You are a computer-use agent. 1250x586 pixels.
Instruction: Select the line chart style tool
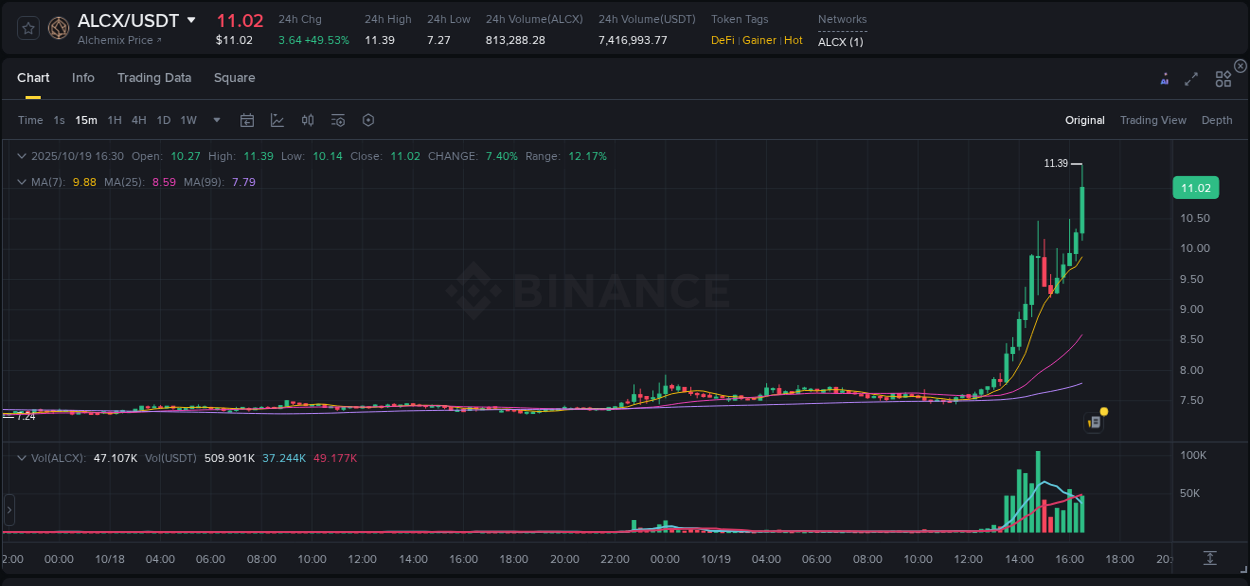277,119
